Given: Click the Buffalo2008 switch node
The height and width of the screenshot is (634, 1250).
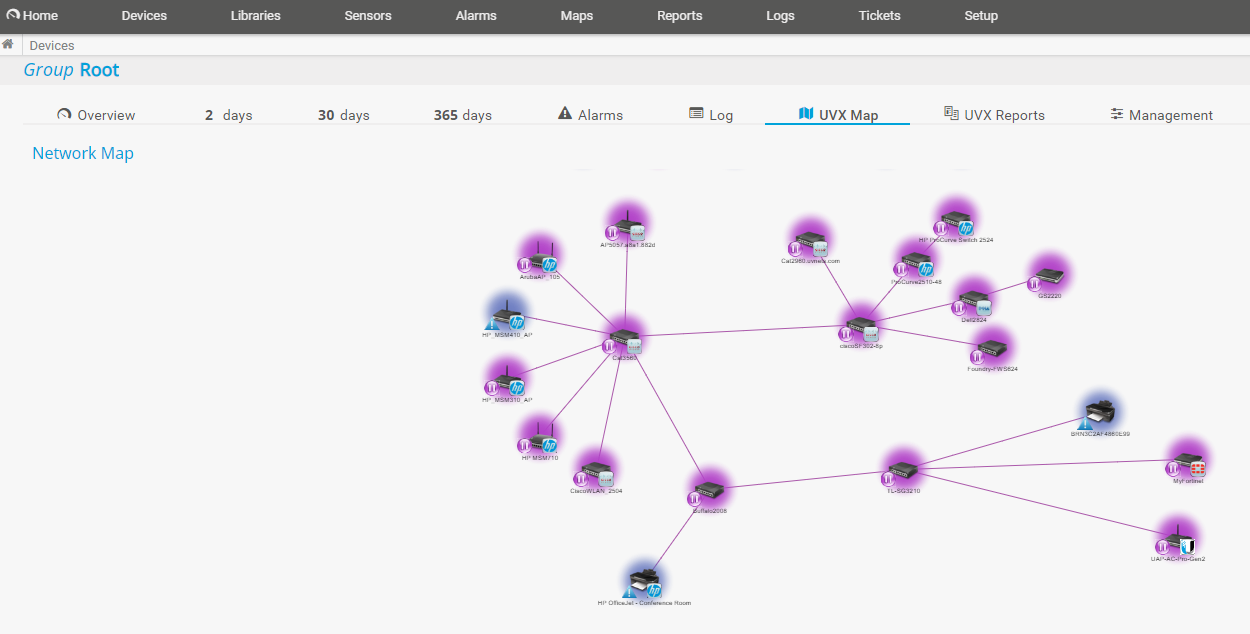Looking at the screenshot, I should point(710,491).
